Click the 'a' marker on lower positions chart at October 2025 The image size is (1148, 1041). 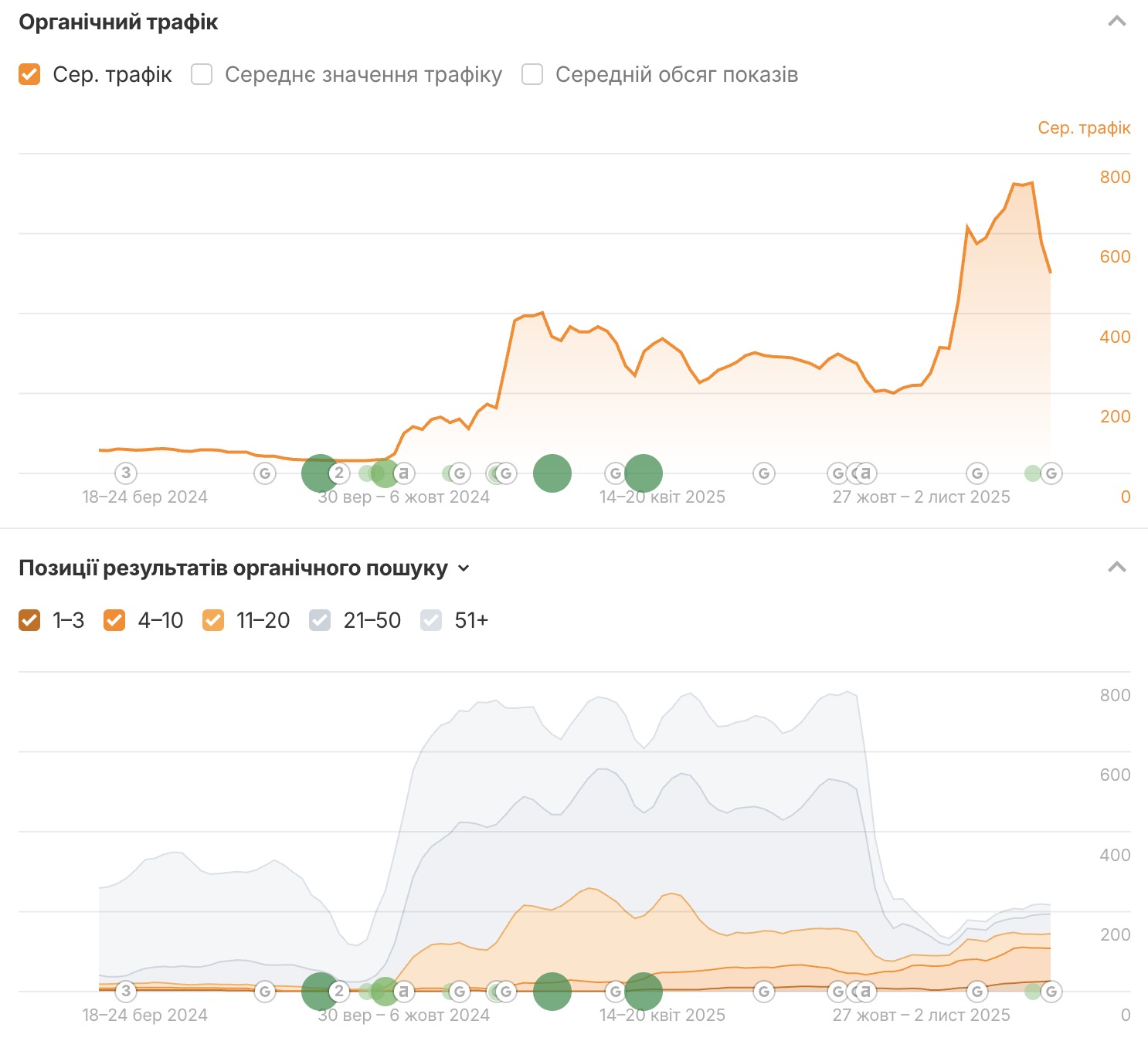point(866,991)
